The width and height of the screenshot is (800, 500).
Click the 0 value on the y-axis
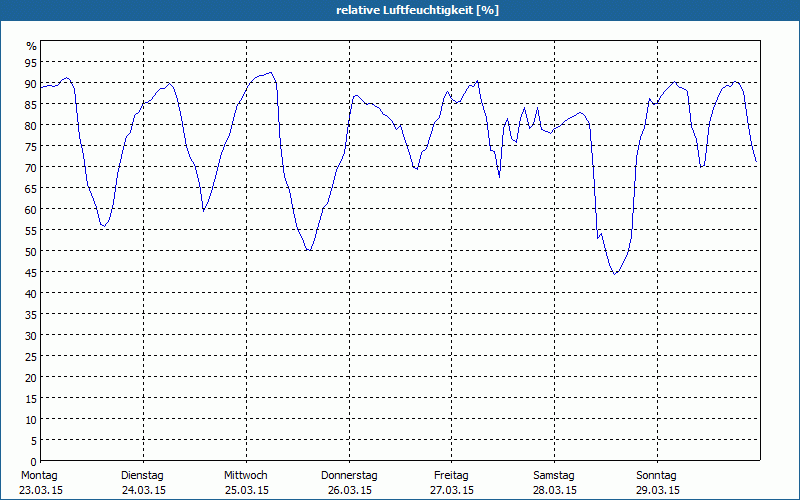(x=34, y=462)
